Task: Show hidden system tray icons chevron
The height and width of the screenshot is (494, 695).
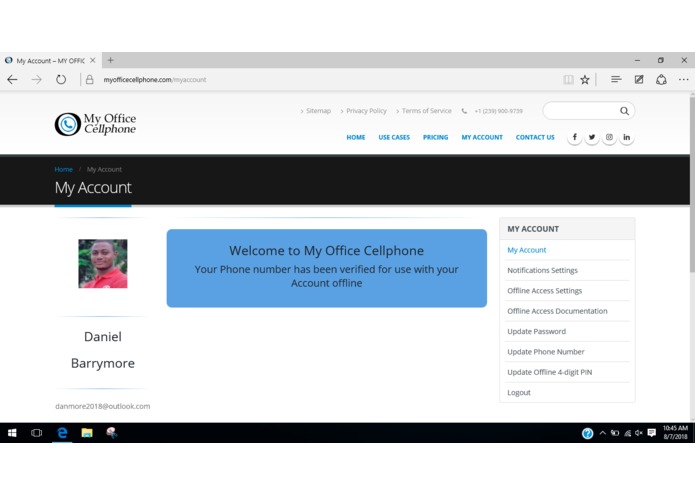Action: (x=602, y=433)
